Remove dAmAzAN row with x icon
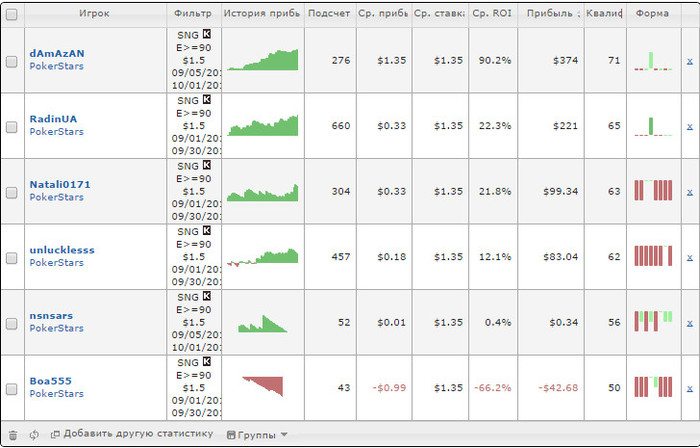The image size is (700, 448). point(689,61)
